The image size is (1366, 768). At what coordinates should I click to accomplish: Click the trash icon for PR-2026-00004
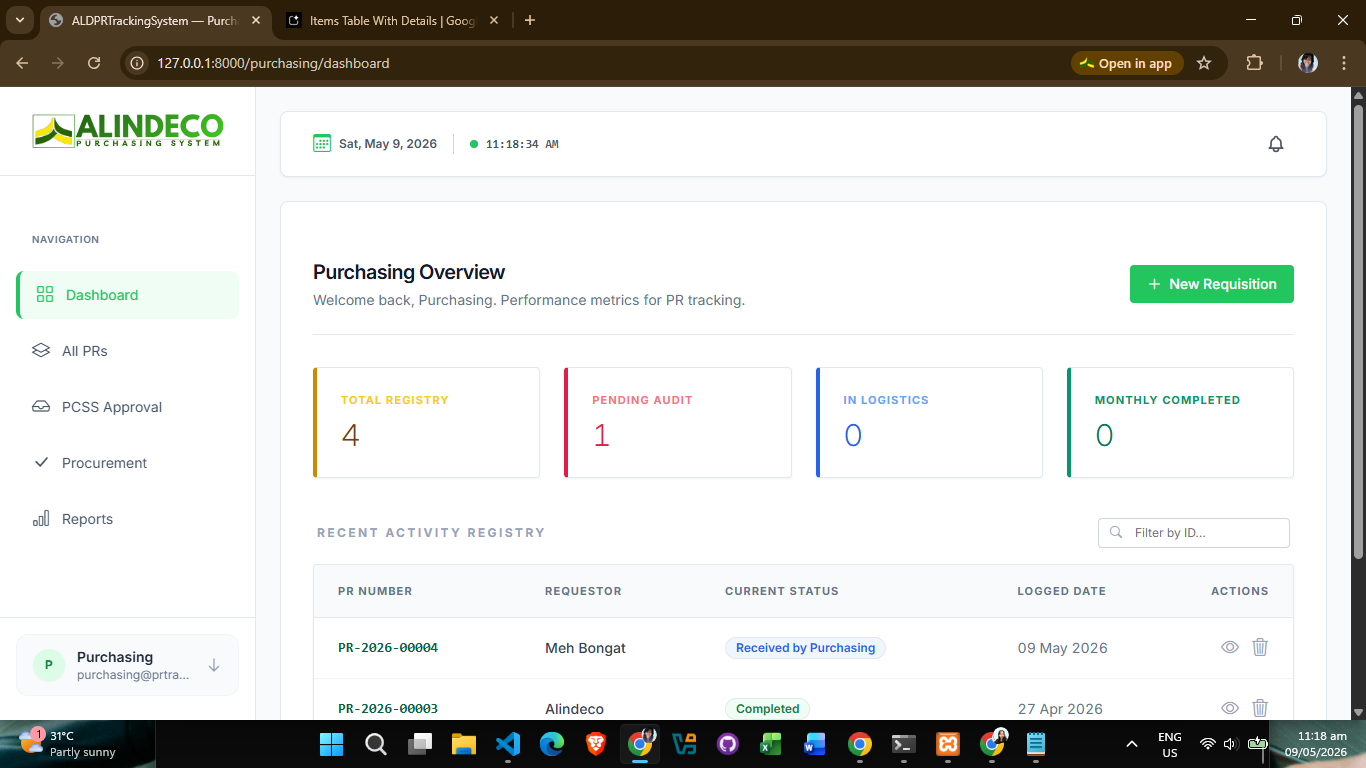tap(1260, 647)
